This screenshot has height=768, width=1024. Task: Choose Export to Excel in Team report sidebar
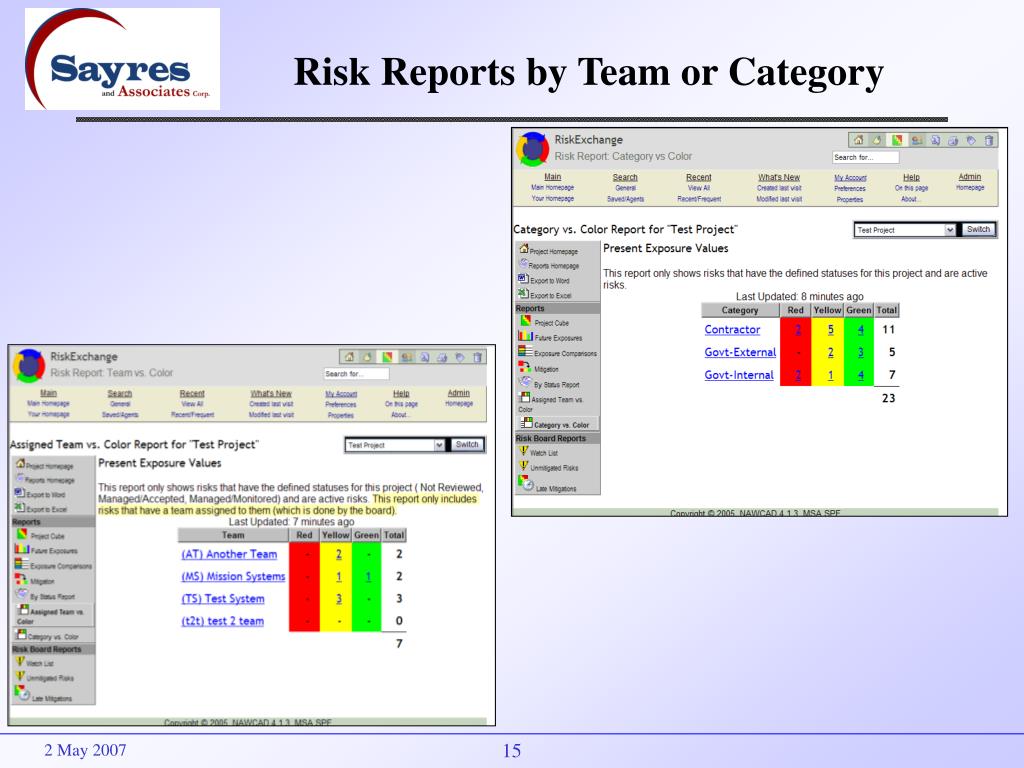40,508
